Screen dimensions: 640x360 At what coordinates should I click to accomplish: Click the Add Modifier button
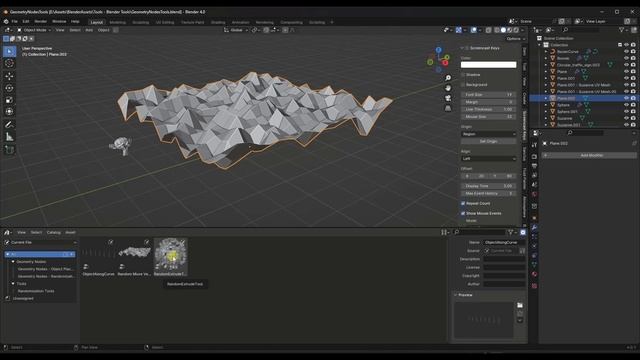click(589, 155)
